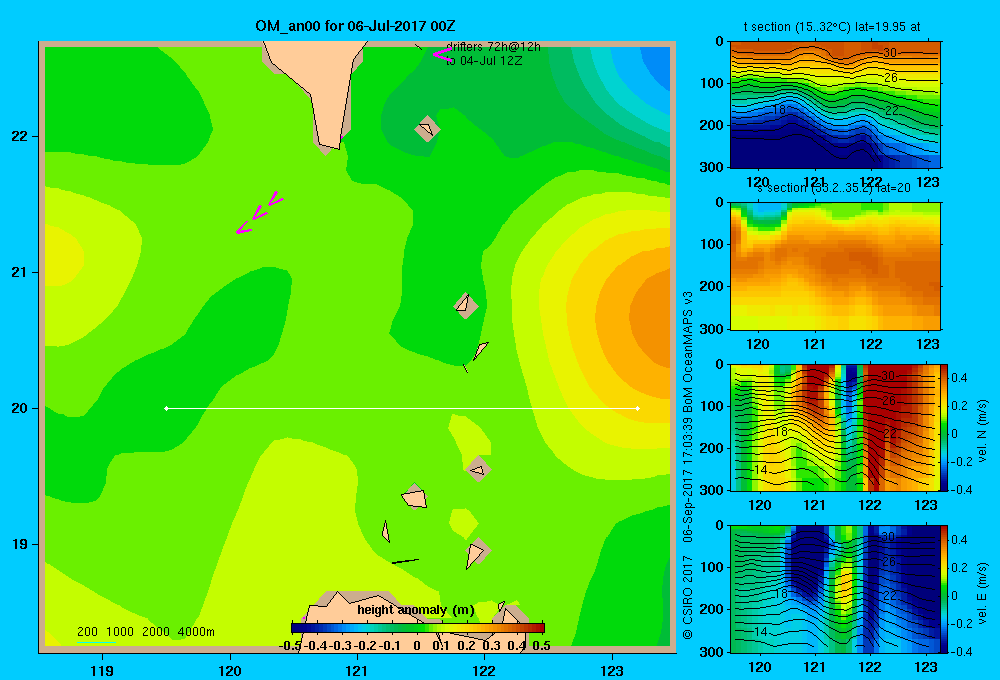Click the "200 1000 2000 4000m" depth contour legend
The image size is (1000, 680).
(x=145, y=632)
